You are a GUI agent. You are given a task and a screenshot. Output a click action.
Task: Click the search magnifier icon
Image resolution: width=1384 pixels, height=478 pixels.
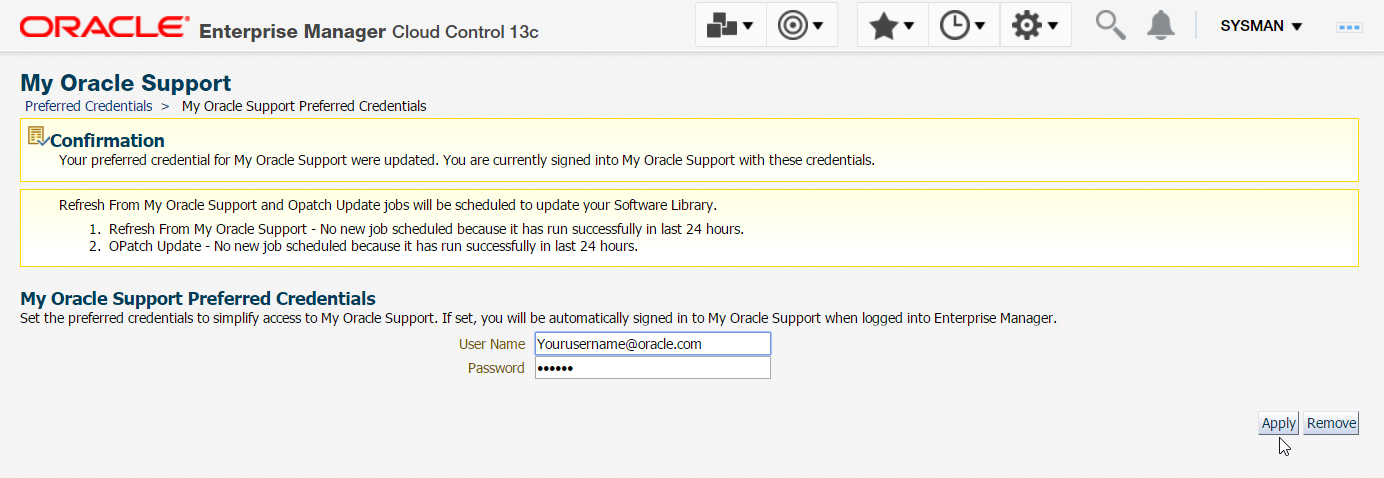(1110, 25)
